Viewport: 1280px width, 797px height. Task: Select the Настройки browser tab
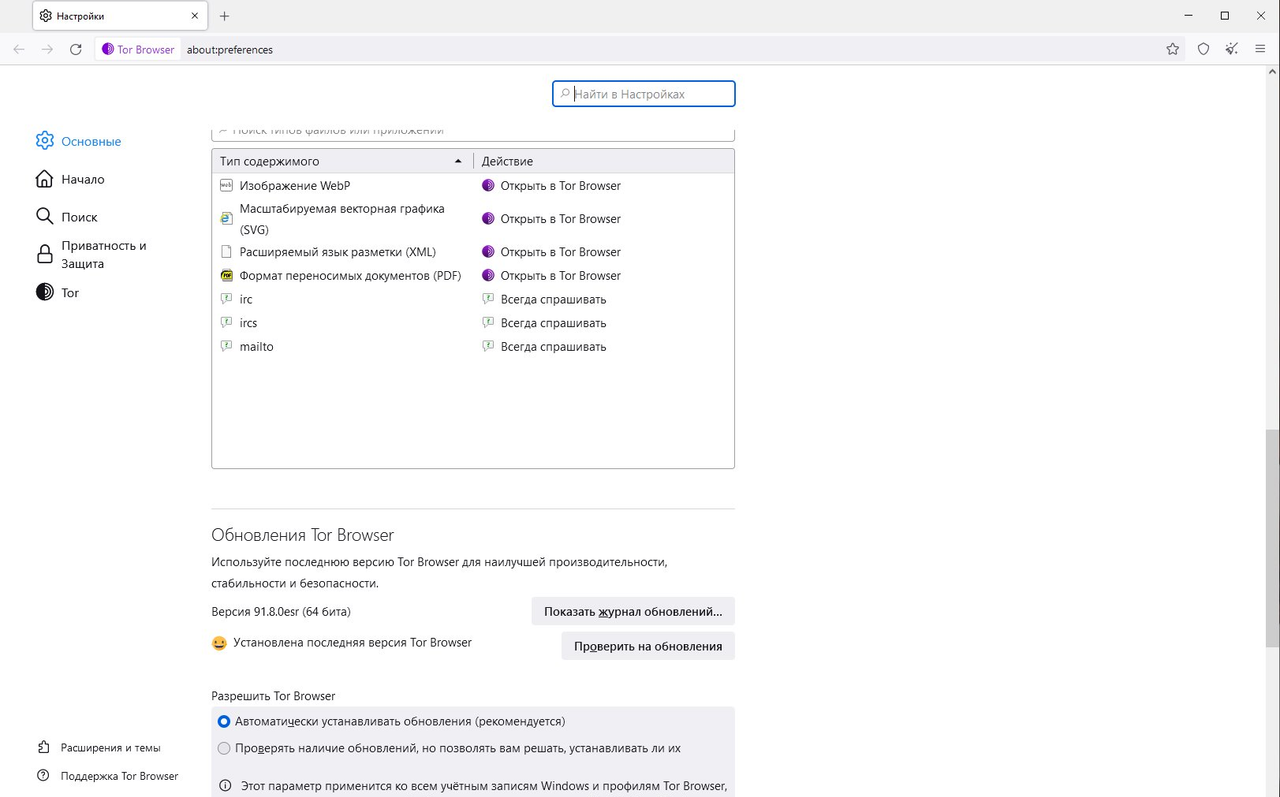pos(120,16)
